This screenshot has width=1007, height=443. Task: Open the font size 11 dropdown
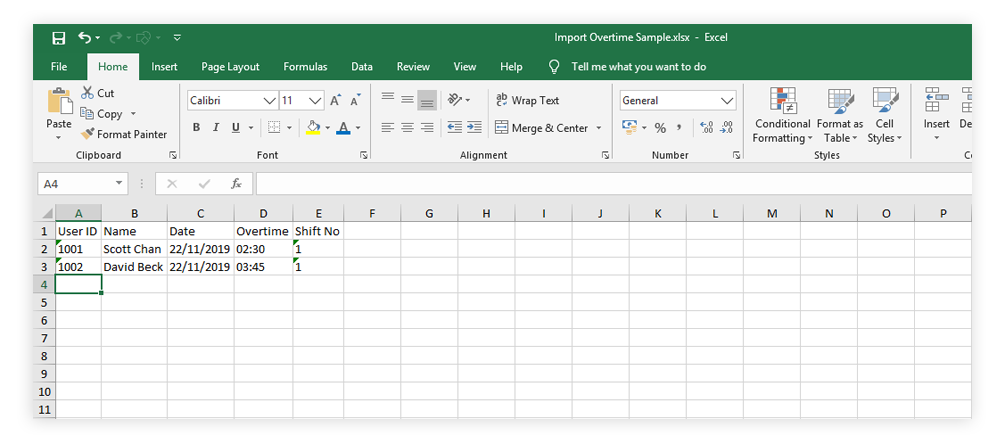pyautogui.click(x=315, y=101)
